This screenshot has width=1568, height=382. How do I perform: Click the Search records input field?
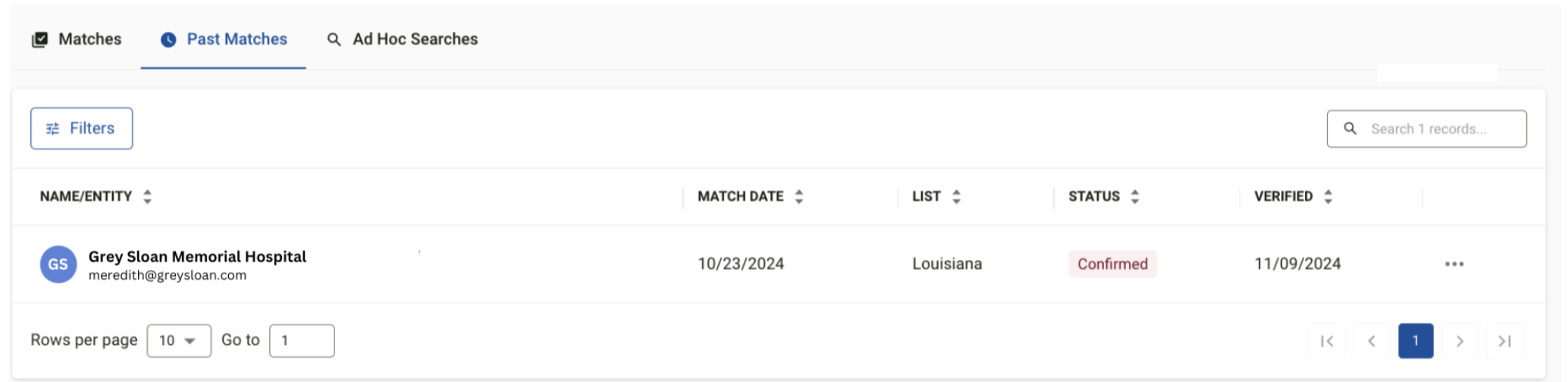[x=1427, y=129]
